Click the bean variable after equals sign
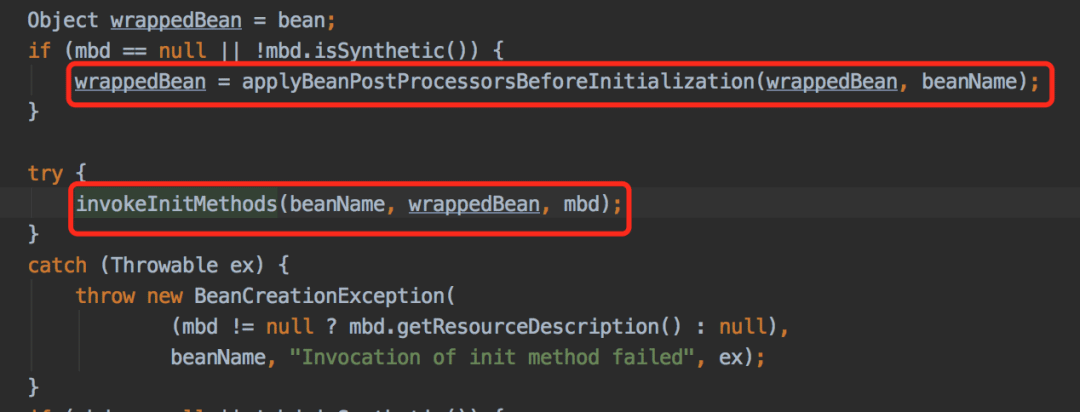 [301, 20]
